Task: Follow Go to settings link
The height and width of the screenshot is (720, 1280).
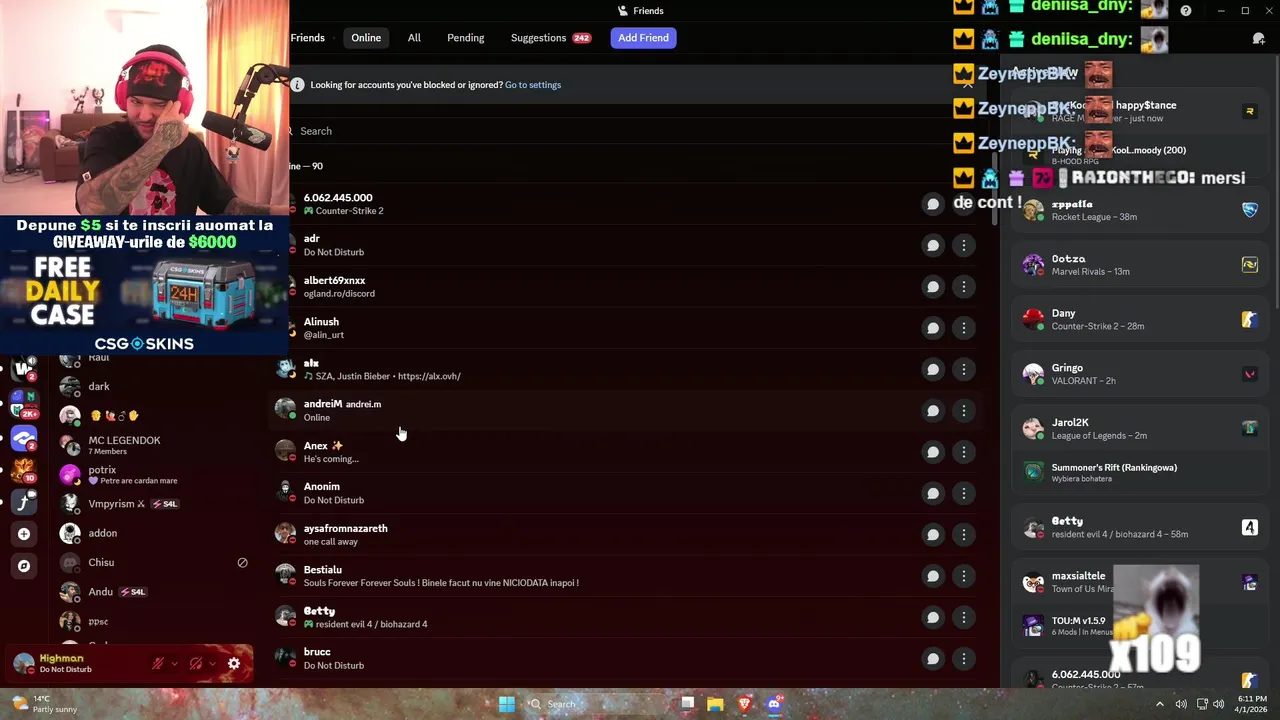Action: pyautogui.click(x=533, y=85)
